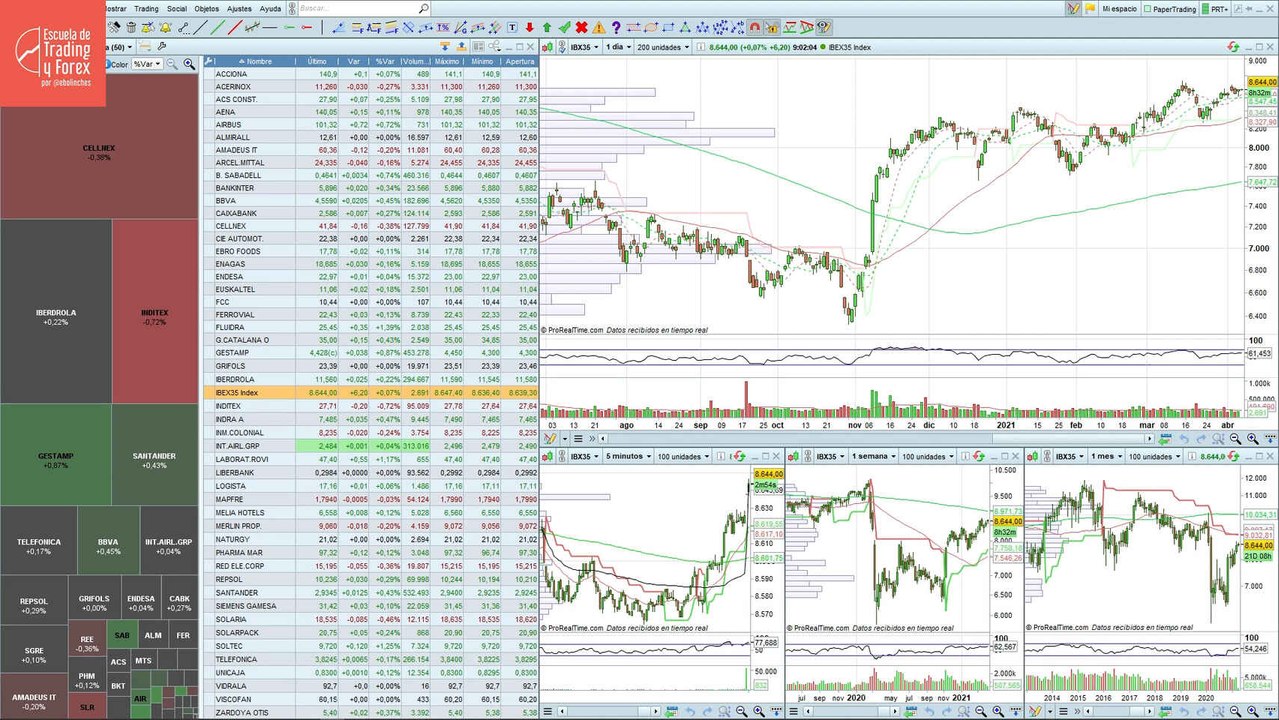Viewport: 1279px width, 720px height.
Task: Click the refresh arrows icon on main chart
Action: pos(1232,46)
